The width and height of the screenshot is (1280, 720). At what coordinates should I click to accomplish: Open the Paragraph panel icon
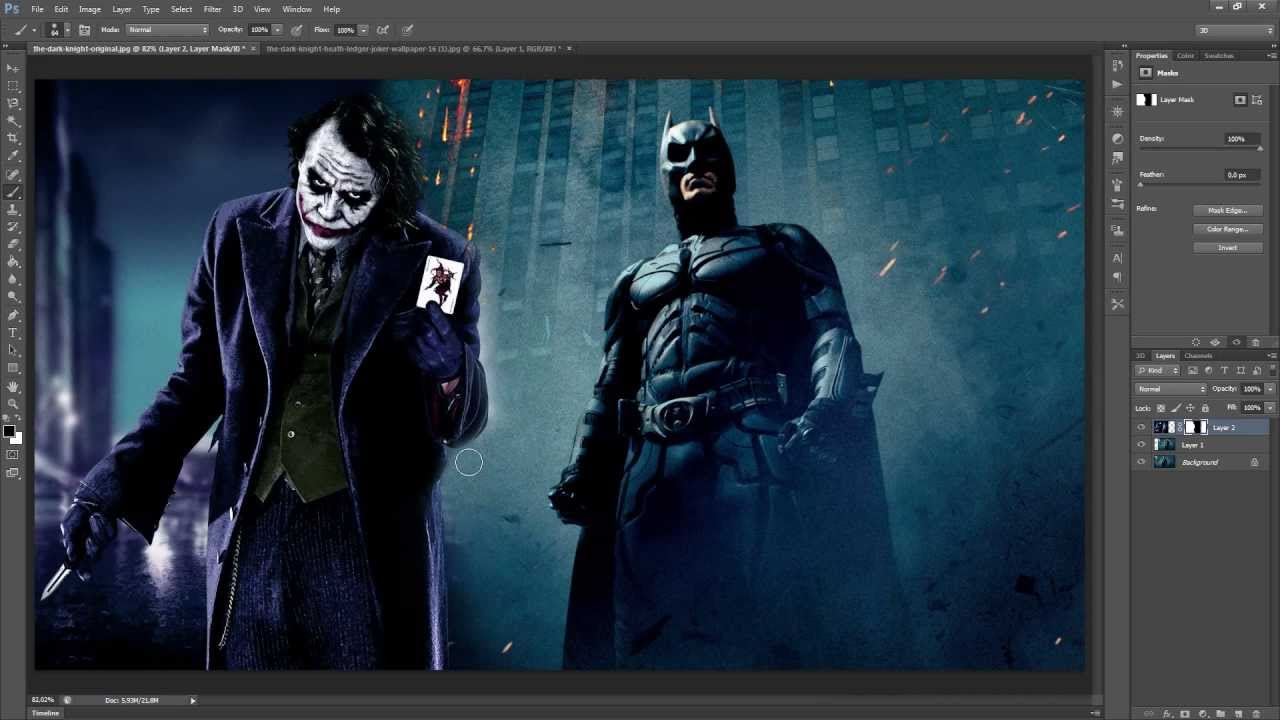[x=1117, y=277]
